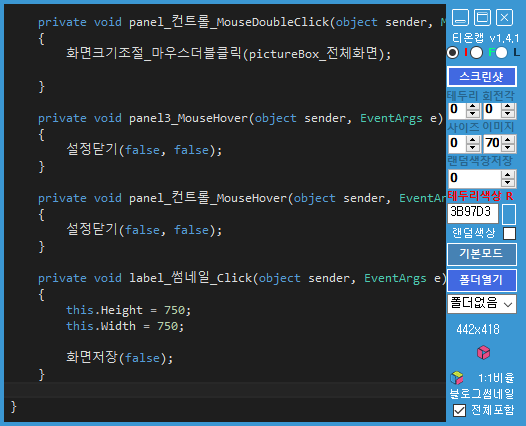Click the this.Height = 750 line
This screenshot has width=526, height=426.
tap(128, 310)
